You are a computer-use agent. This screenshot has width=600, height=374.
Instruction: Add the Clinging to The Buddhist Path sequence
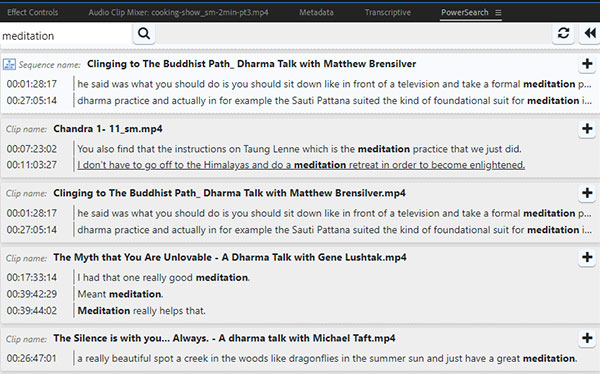[x=587, y=64]
